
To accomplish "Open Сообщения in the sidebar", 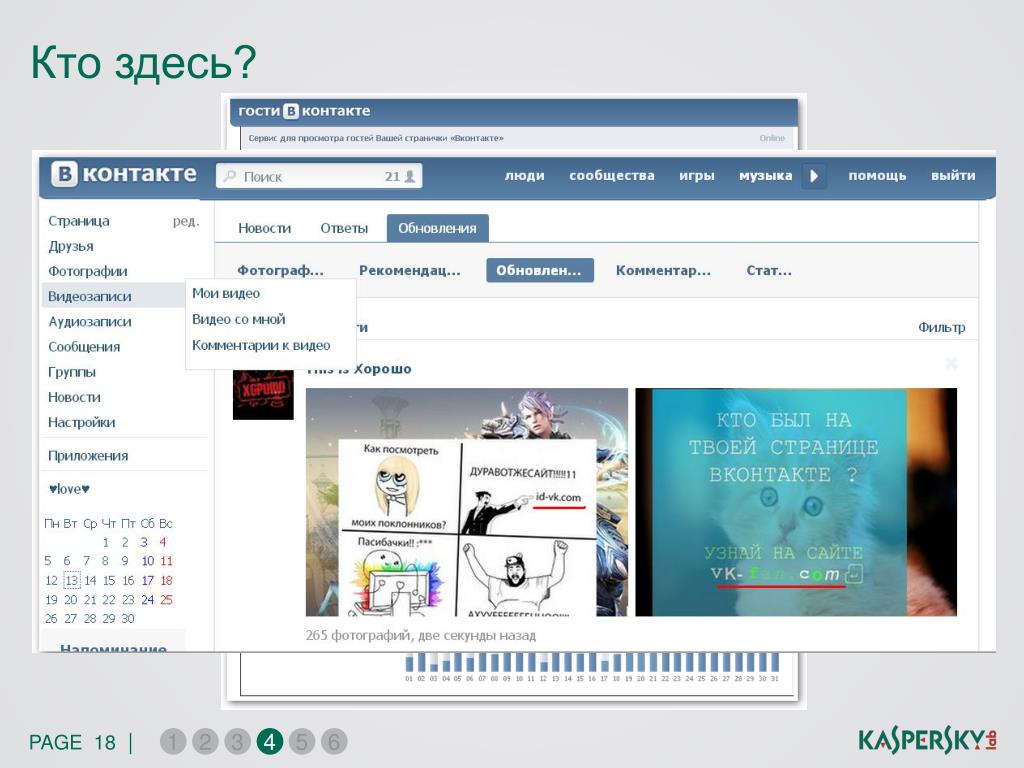I will 84,347.
